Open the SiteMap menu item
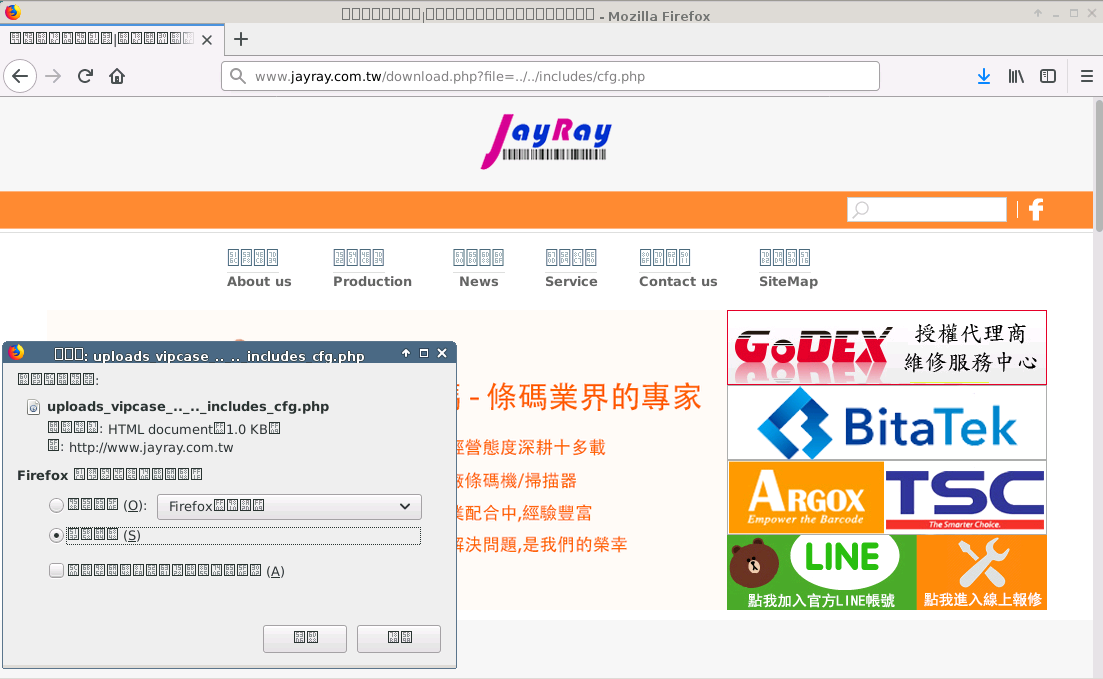The width and height of the screenshot is (1103, 679). point(788,268)
